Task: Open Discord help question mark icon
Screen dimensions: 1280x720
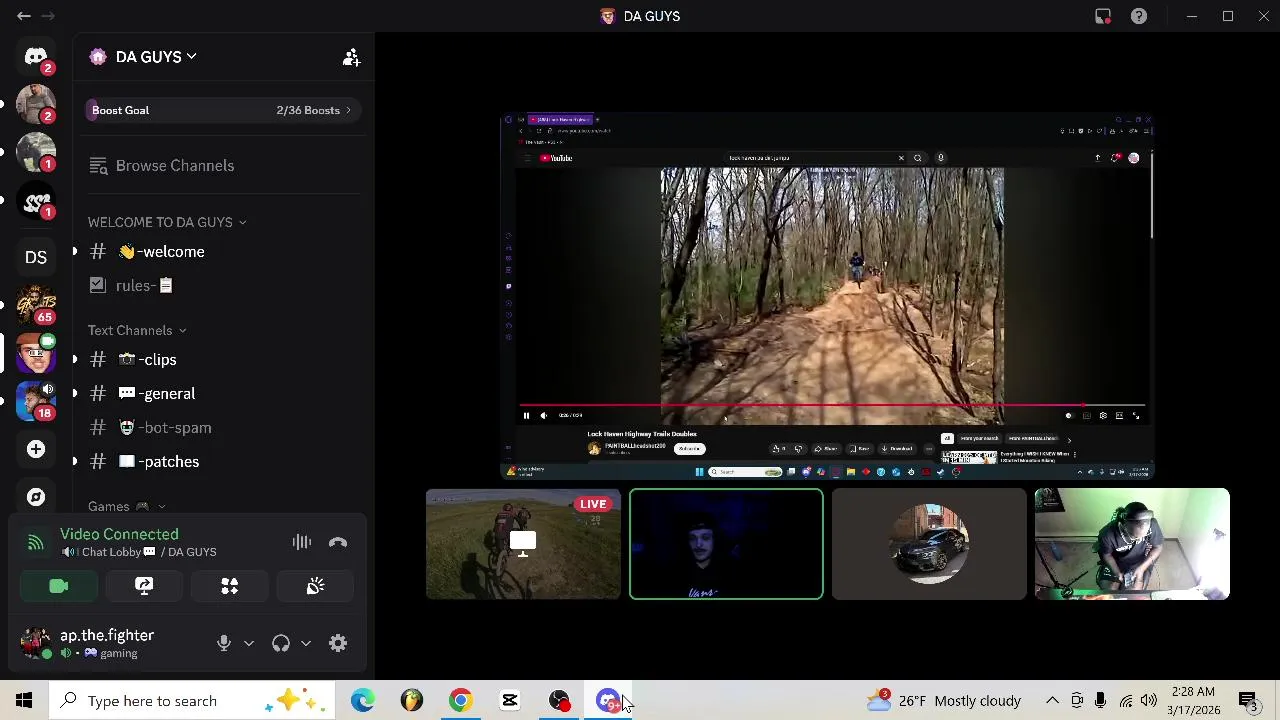Action: 1139,16
